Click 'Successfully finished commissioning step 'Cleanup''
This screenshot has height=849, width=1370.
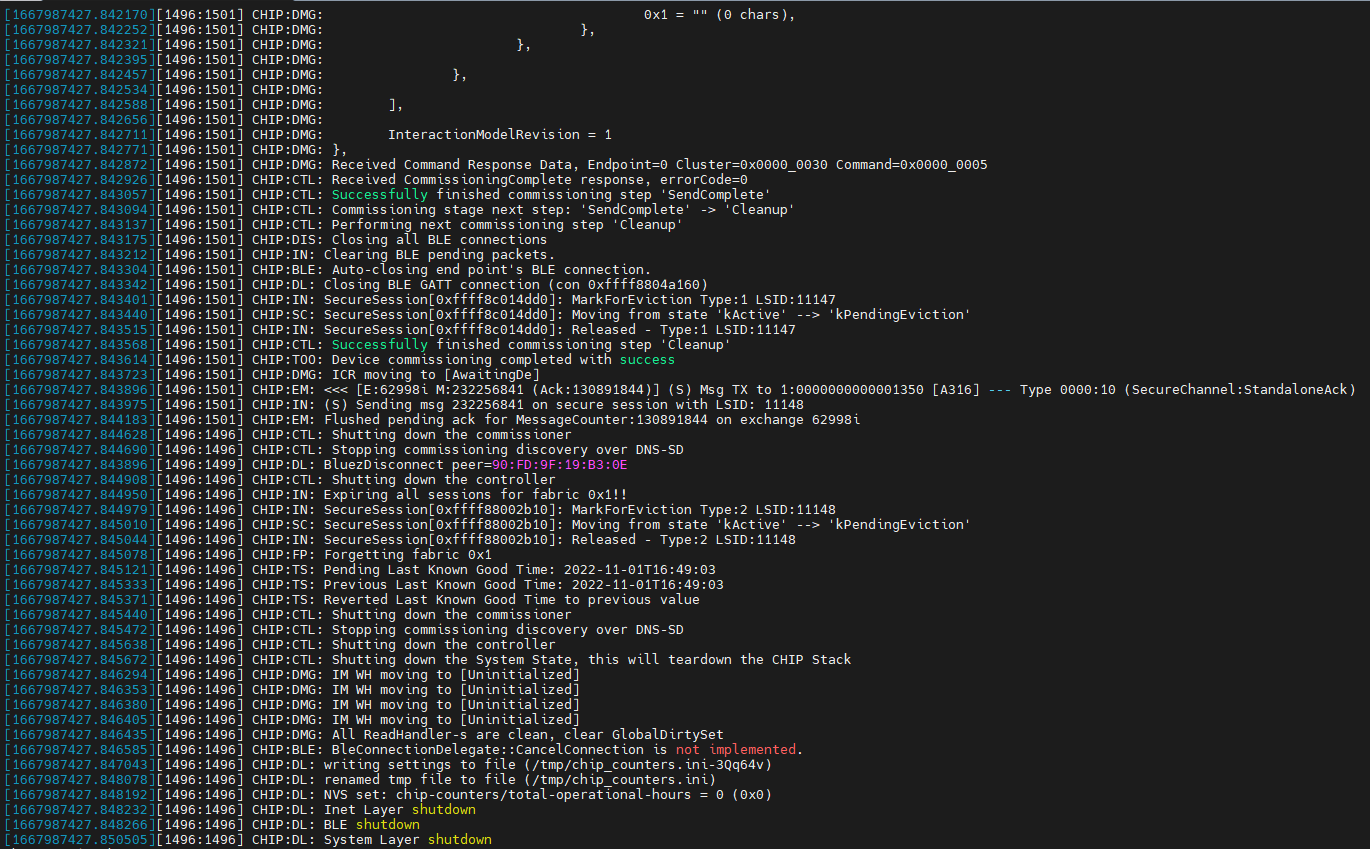pos(531,345)
